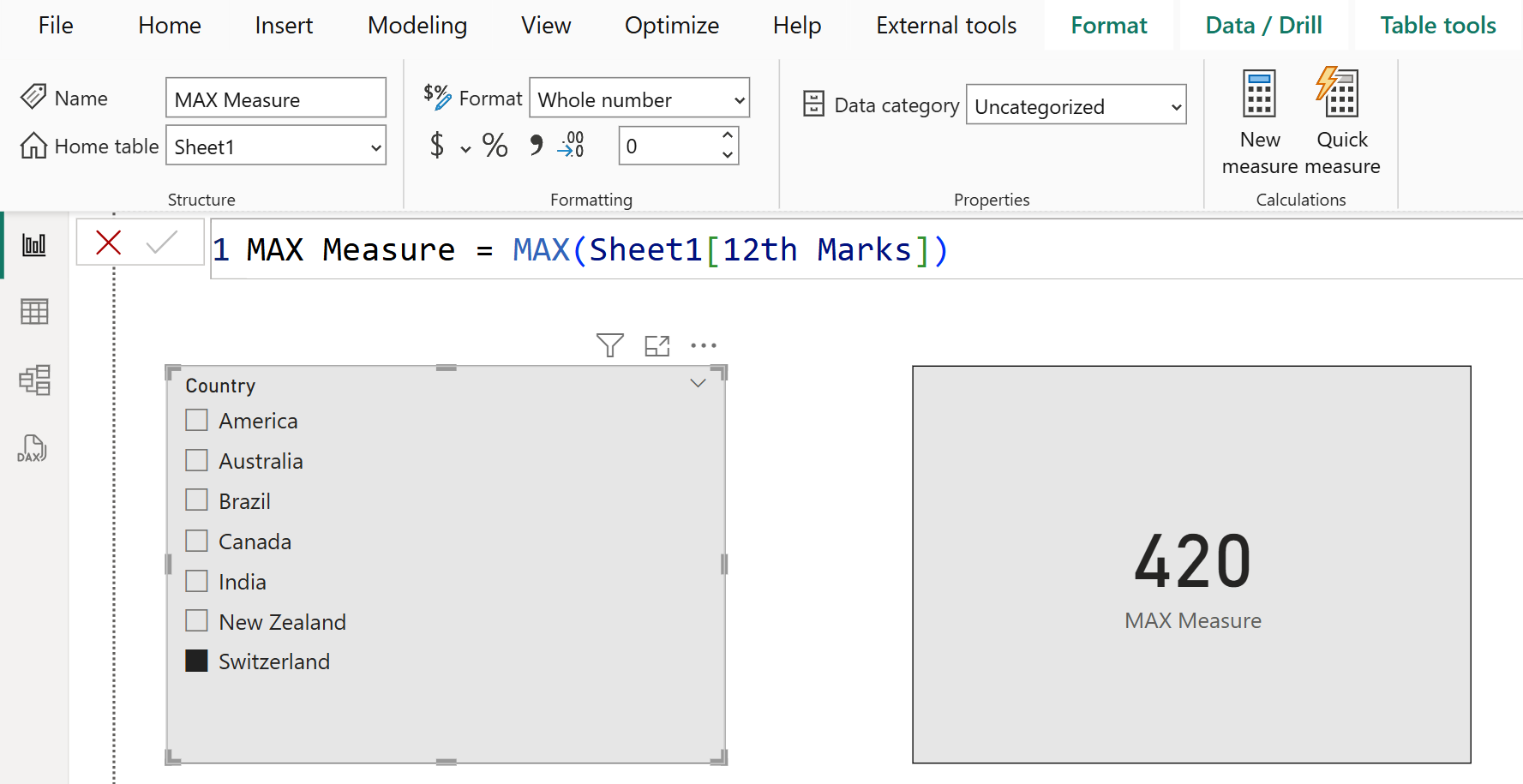Select India in the Country slicer

pos(196,580)
